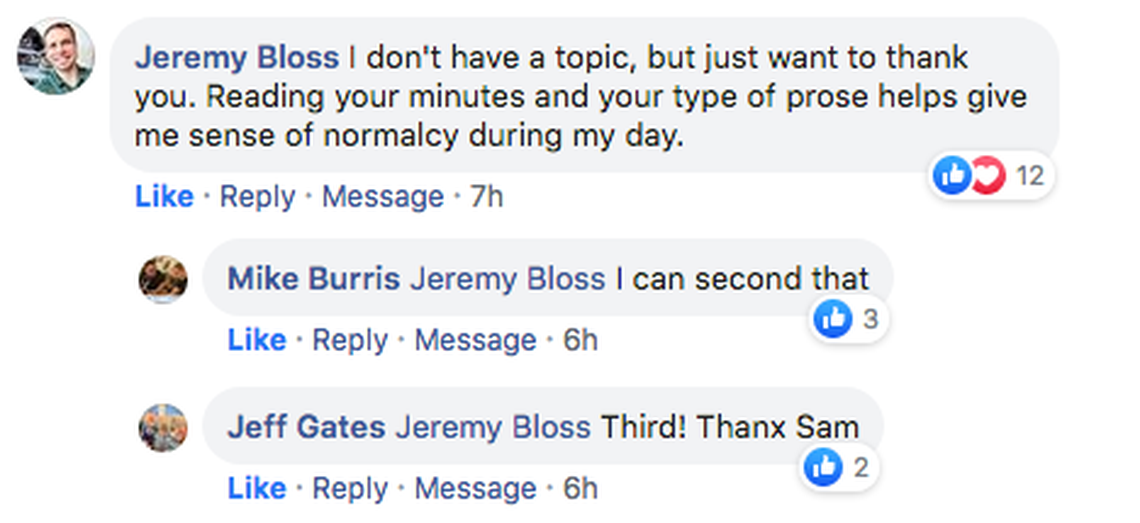Reply to Jeremy Bloss's comment

(257, 197)
